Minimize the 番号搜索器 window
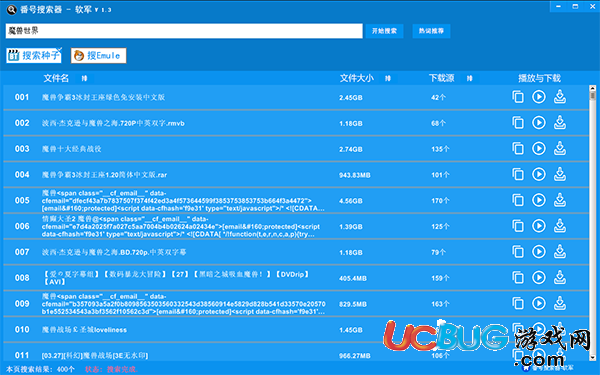Viewport: 600px width, 375px height. [559, 7]
